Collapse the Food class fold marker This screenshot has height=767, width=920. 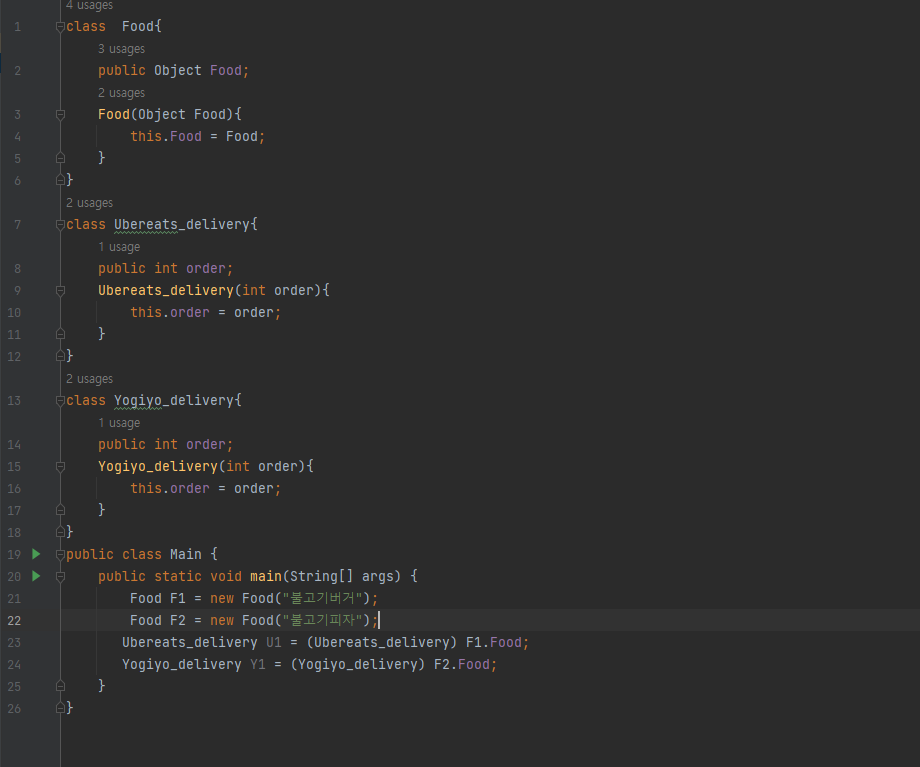60,26
